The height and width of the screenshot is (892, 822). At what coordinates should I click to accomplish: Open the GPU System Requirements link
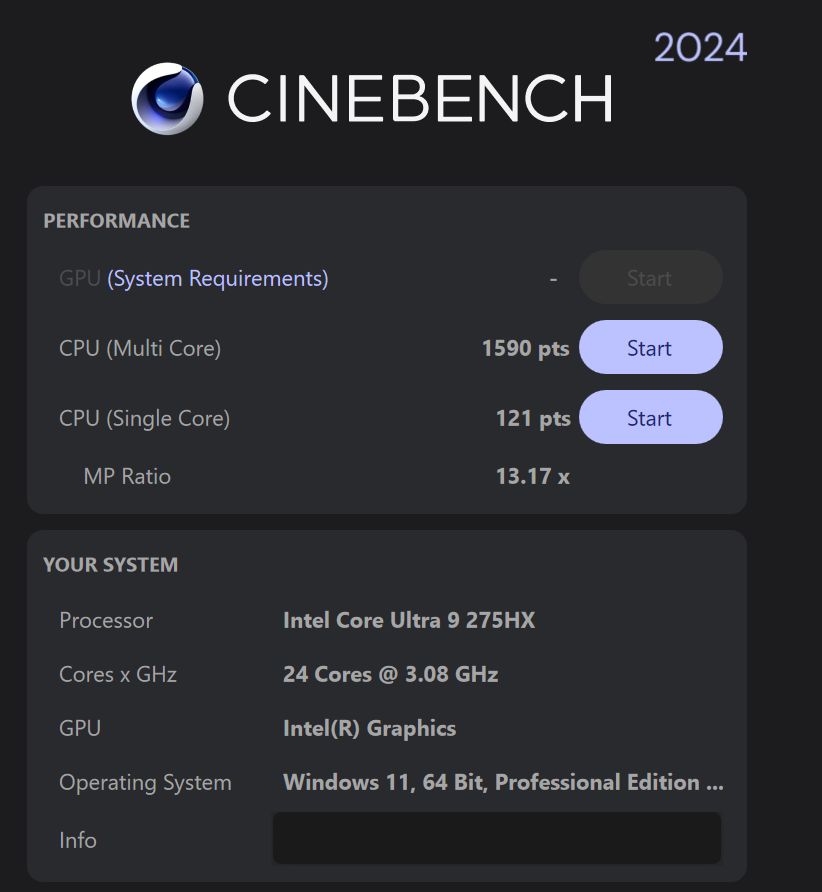(217, 278)
